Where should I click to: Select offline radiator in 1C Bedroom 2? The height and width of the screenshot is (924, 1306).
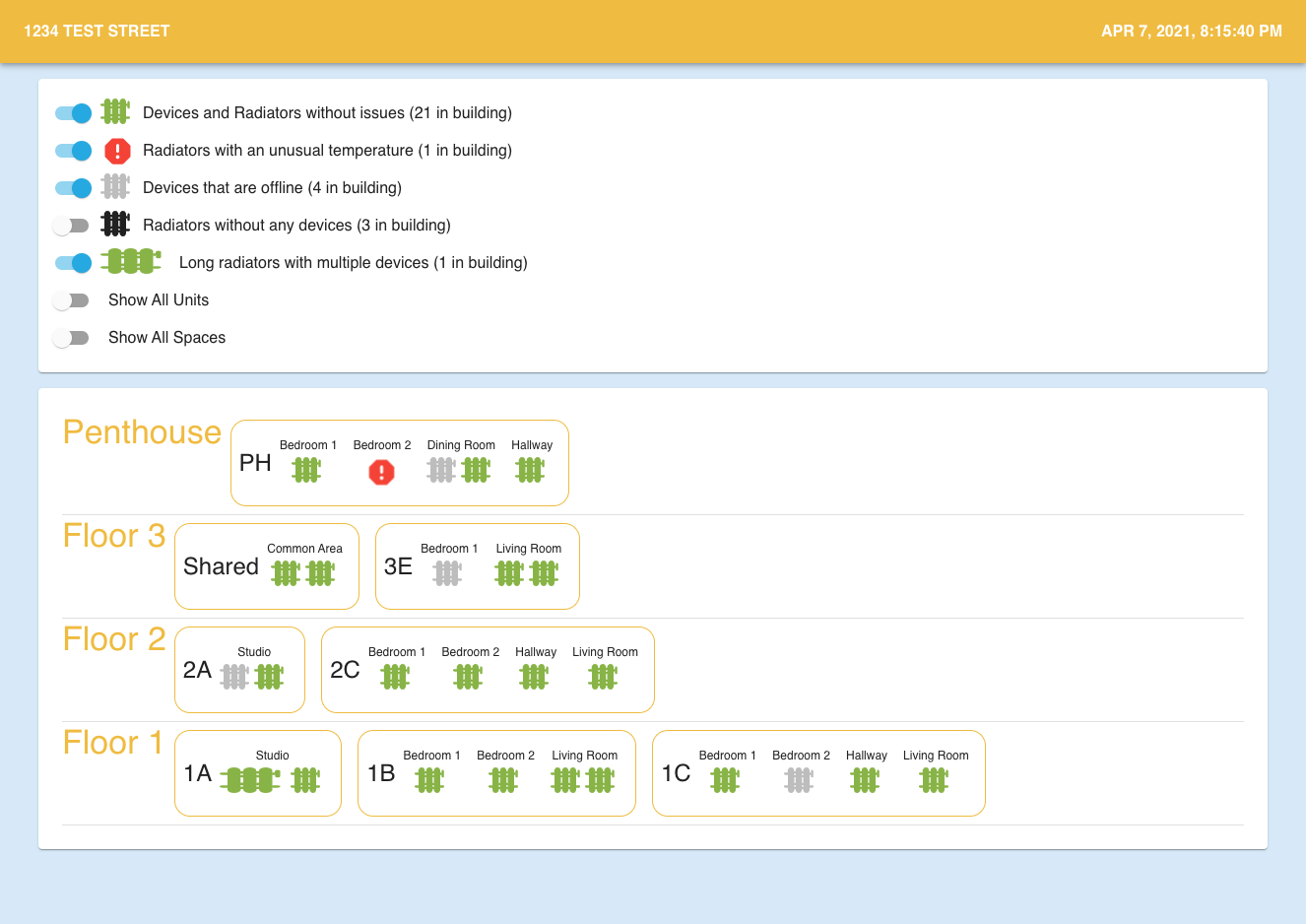799,780
